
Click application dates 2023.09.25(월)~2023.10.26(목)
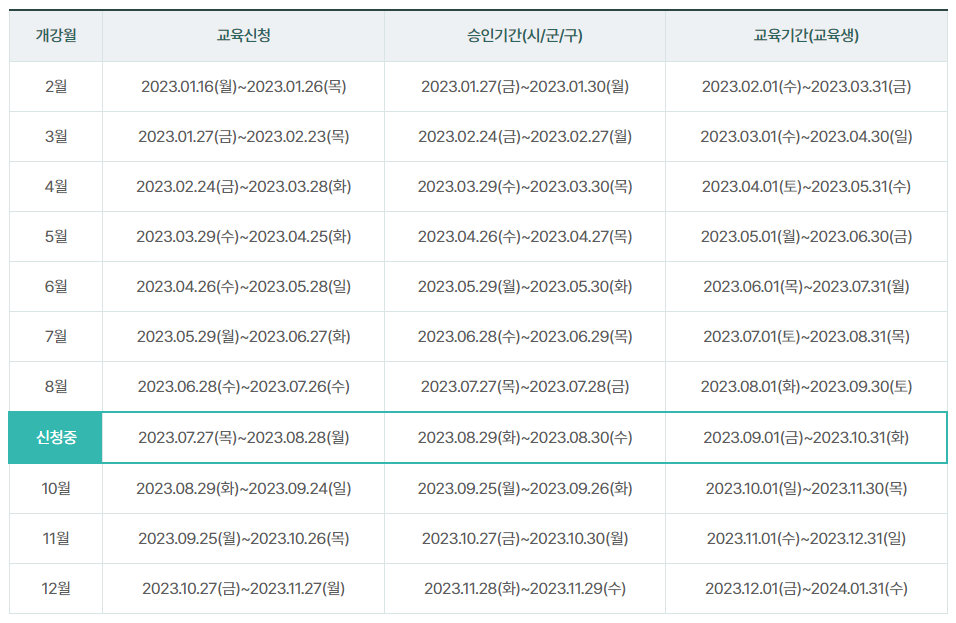[x=243, y=537]
